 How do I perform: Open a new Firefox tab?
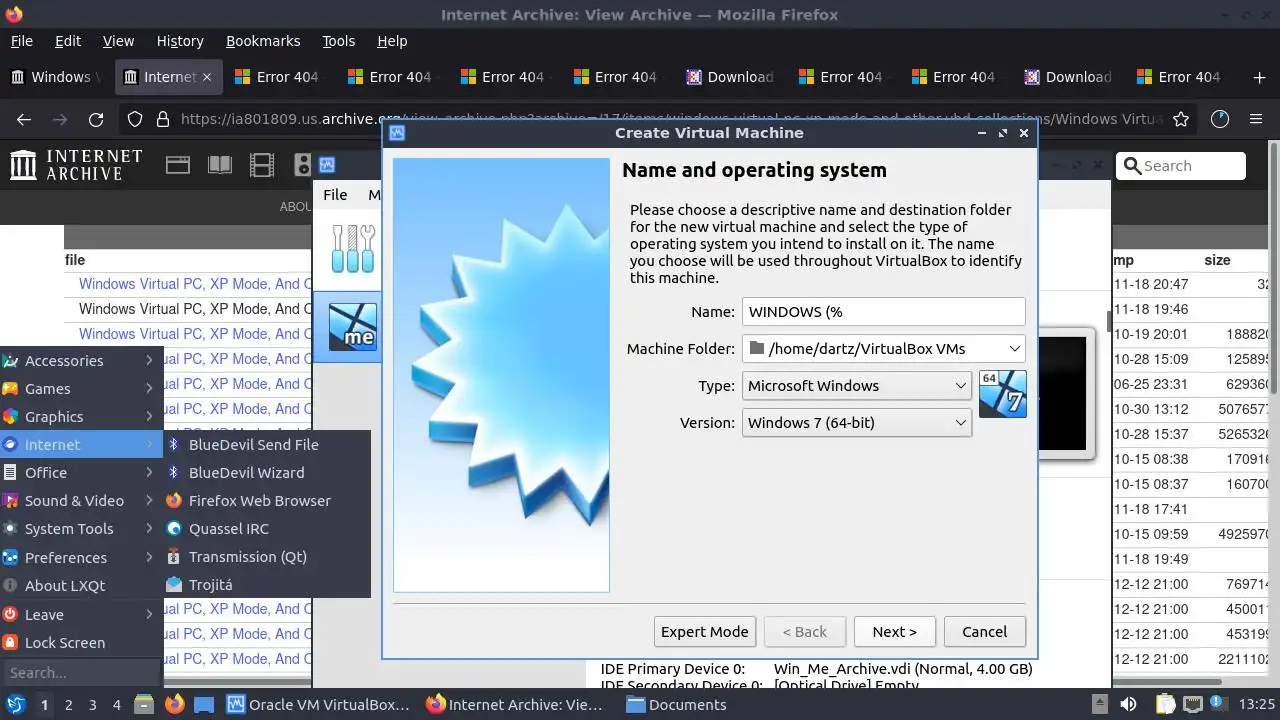pos(1259,77)
